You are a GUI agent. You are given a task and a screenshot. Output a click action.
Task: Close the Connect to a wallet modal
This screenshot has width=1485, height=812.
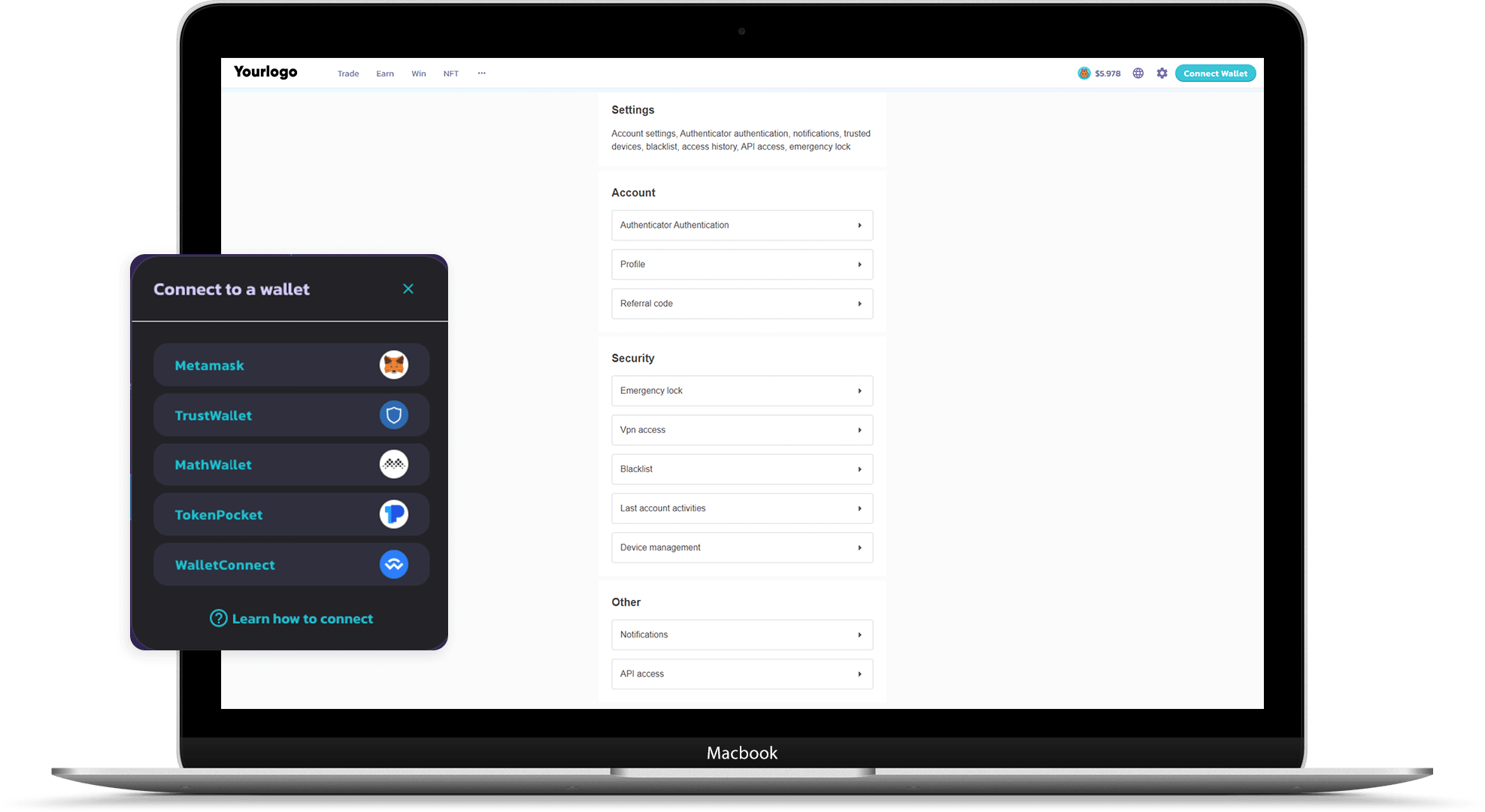(x=409, y=289)
